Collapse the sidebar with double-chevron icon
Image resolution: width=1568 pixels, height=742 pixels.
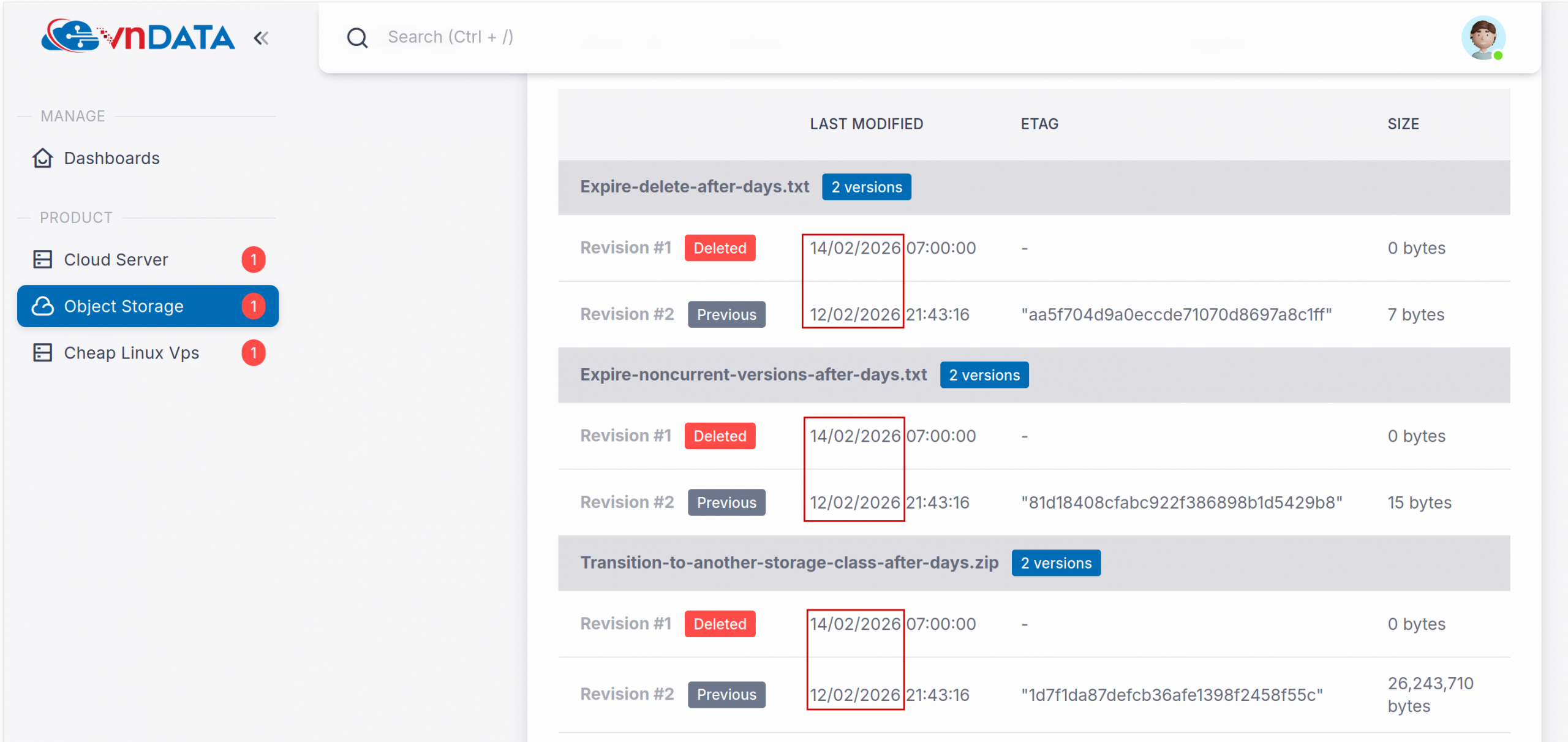click(262, 38)
